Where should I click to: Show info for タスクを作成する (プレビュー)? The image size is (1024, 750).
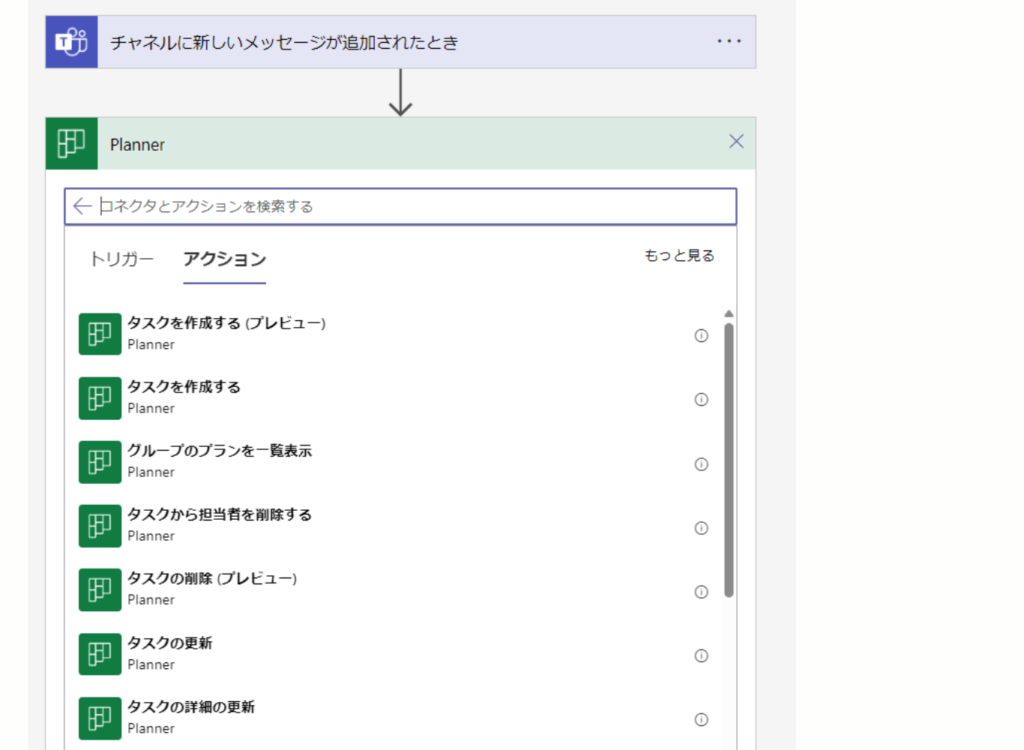pos(701,336)
